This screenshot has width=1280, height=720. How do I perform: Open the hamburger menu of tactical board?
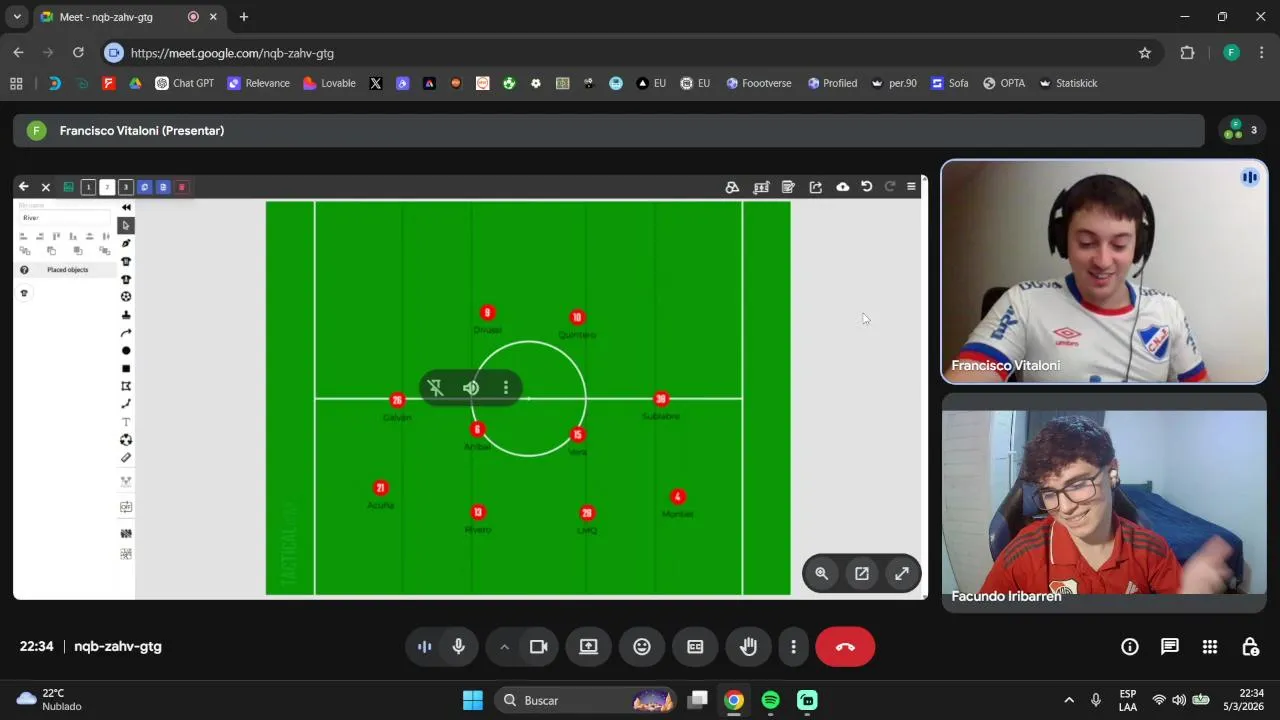[x=911, y=187]
